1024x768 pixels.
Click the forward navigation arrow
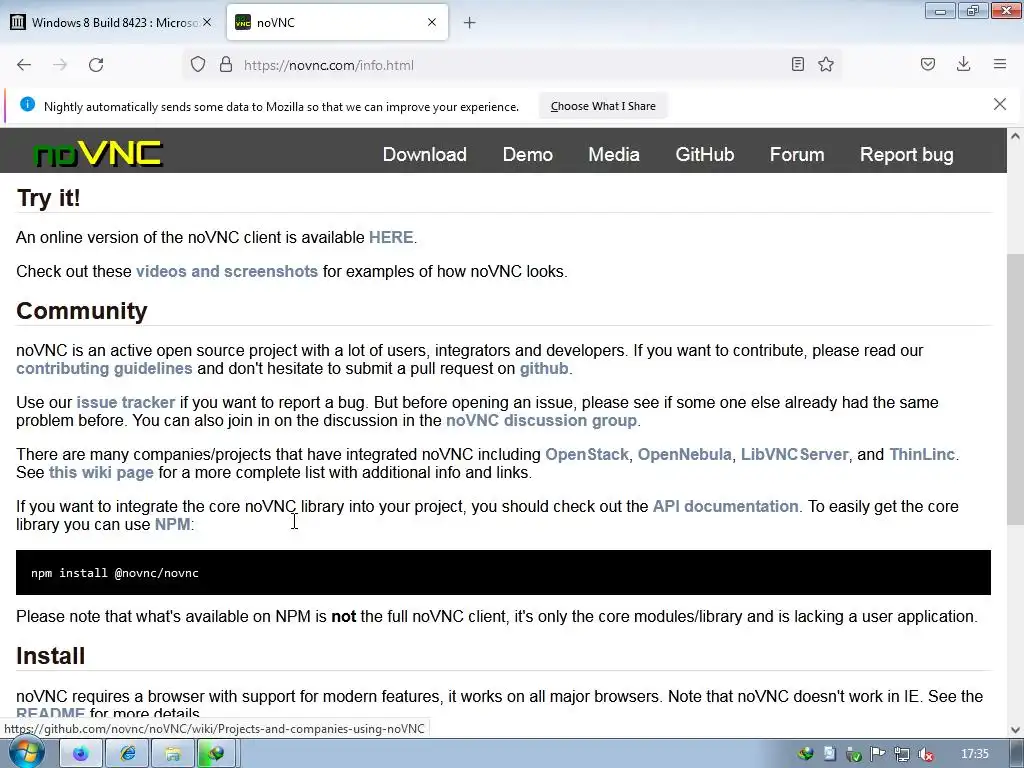[x=60, y=65]
